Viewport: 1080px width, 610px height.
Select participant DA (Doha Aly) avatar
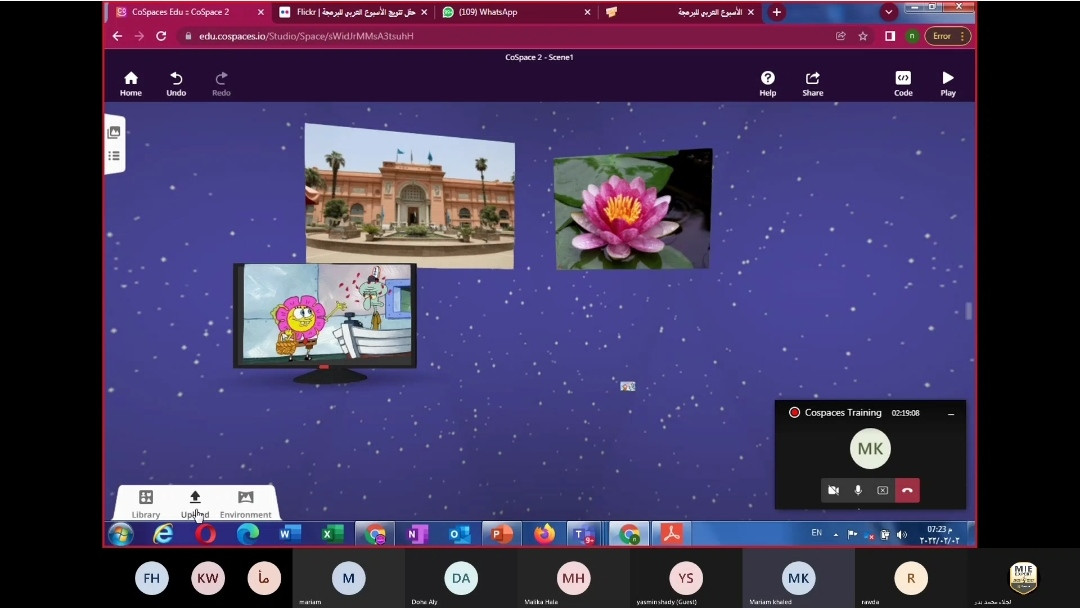point(461,578)
